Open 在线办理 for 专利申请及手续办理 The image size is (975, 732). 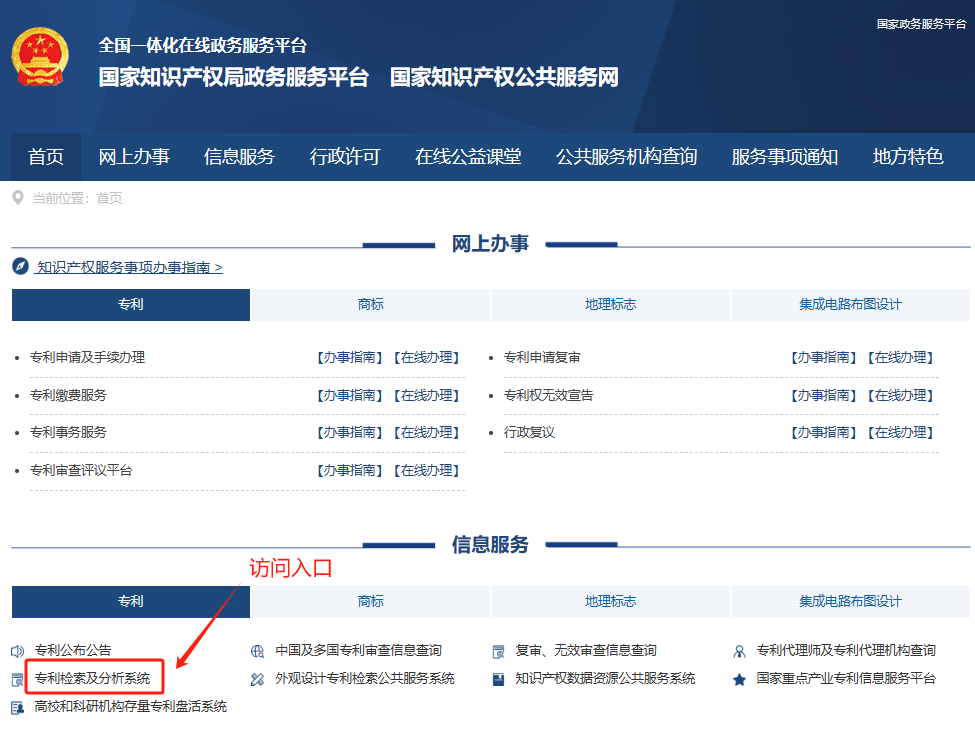(x=427, y=358)
